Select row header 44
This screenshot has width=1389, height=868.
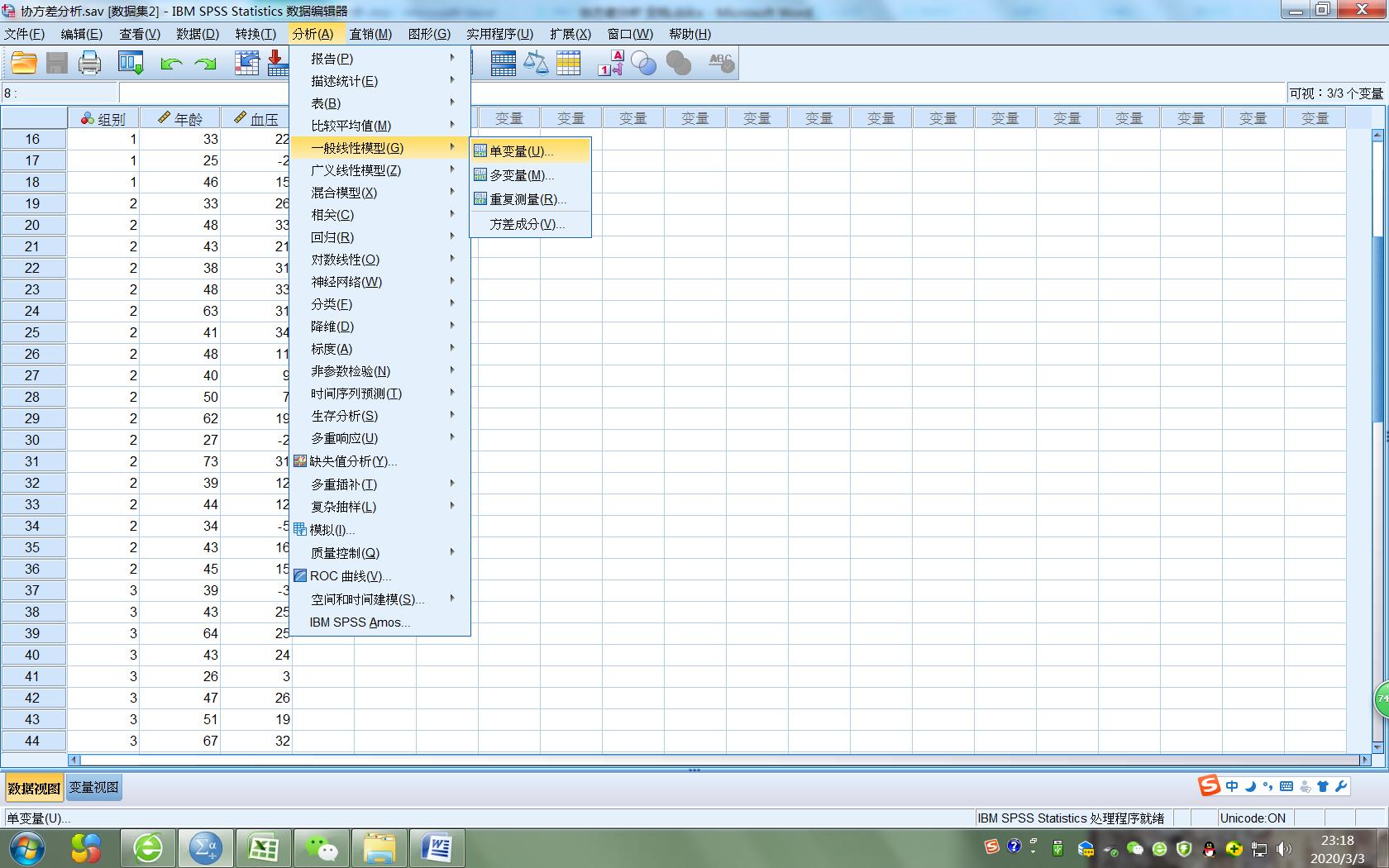coord(33,741)
